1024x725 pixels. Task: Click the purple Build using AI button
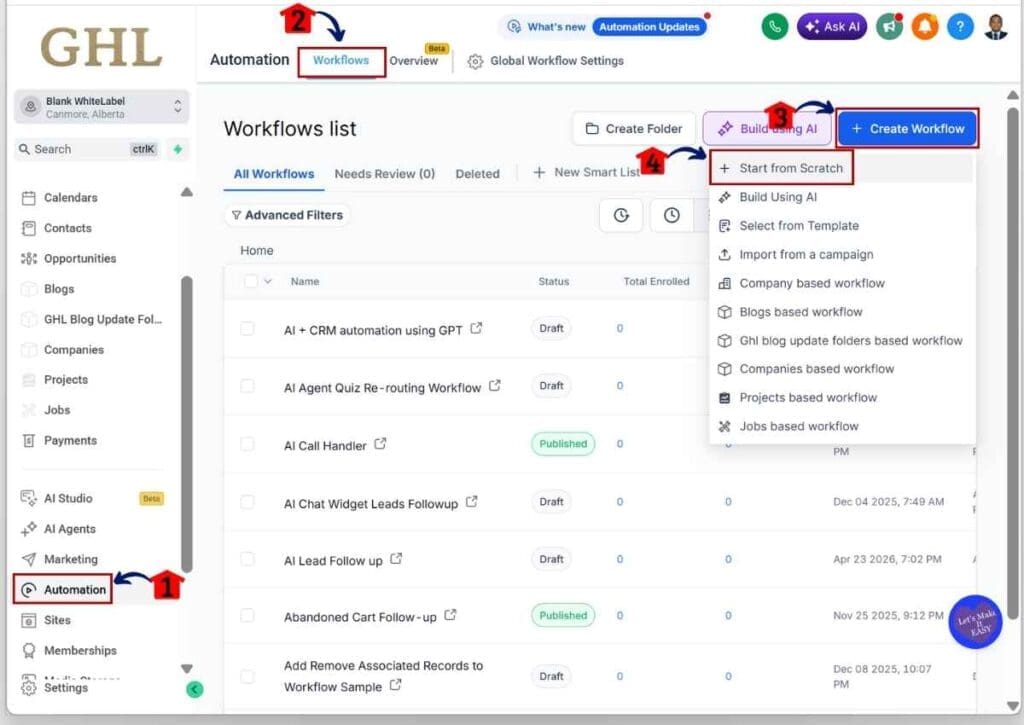768,129
